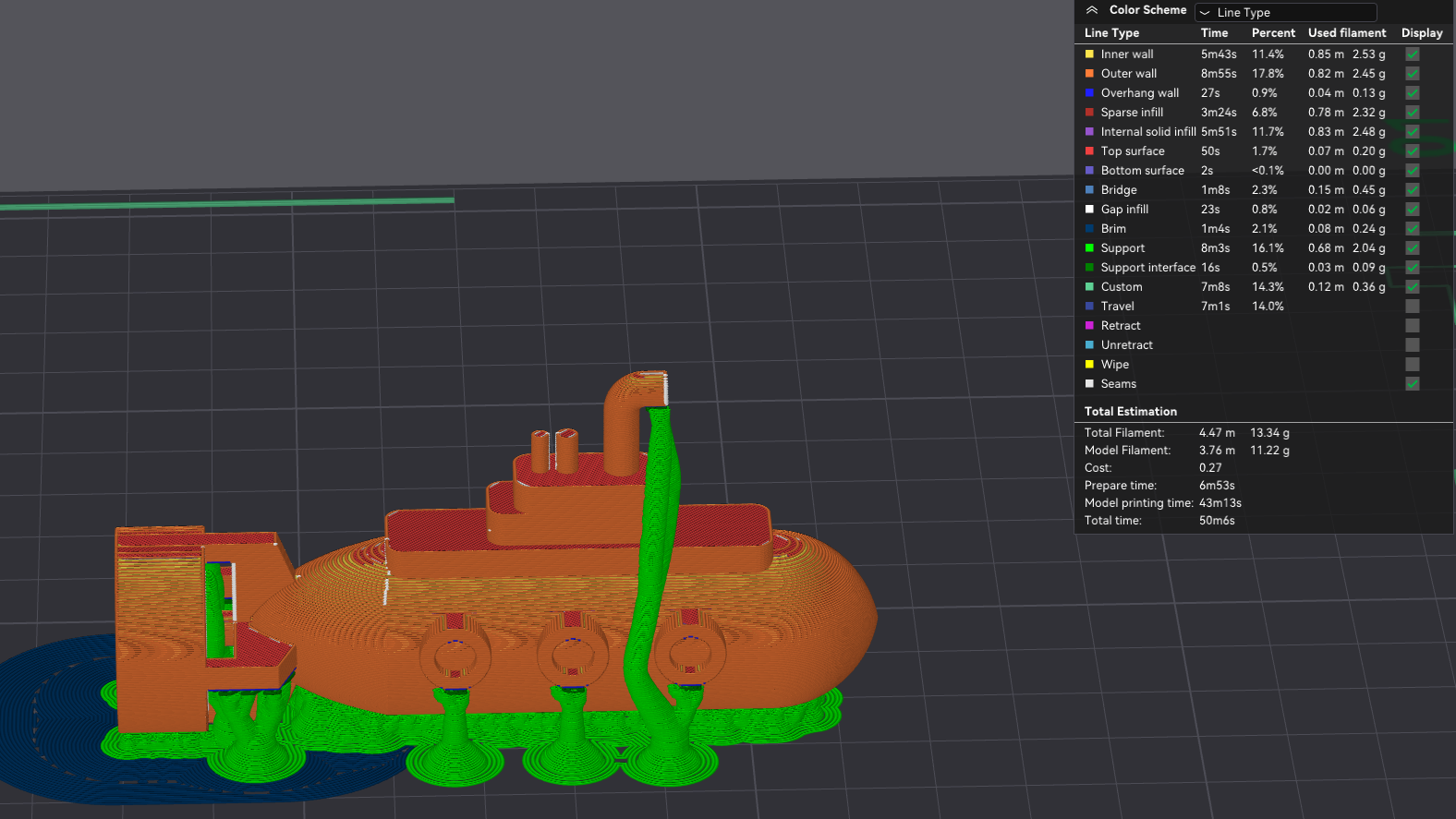The image size is (1456, 819).
Task: Toggle Bridge display checkbox
Action: 1413,190
